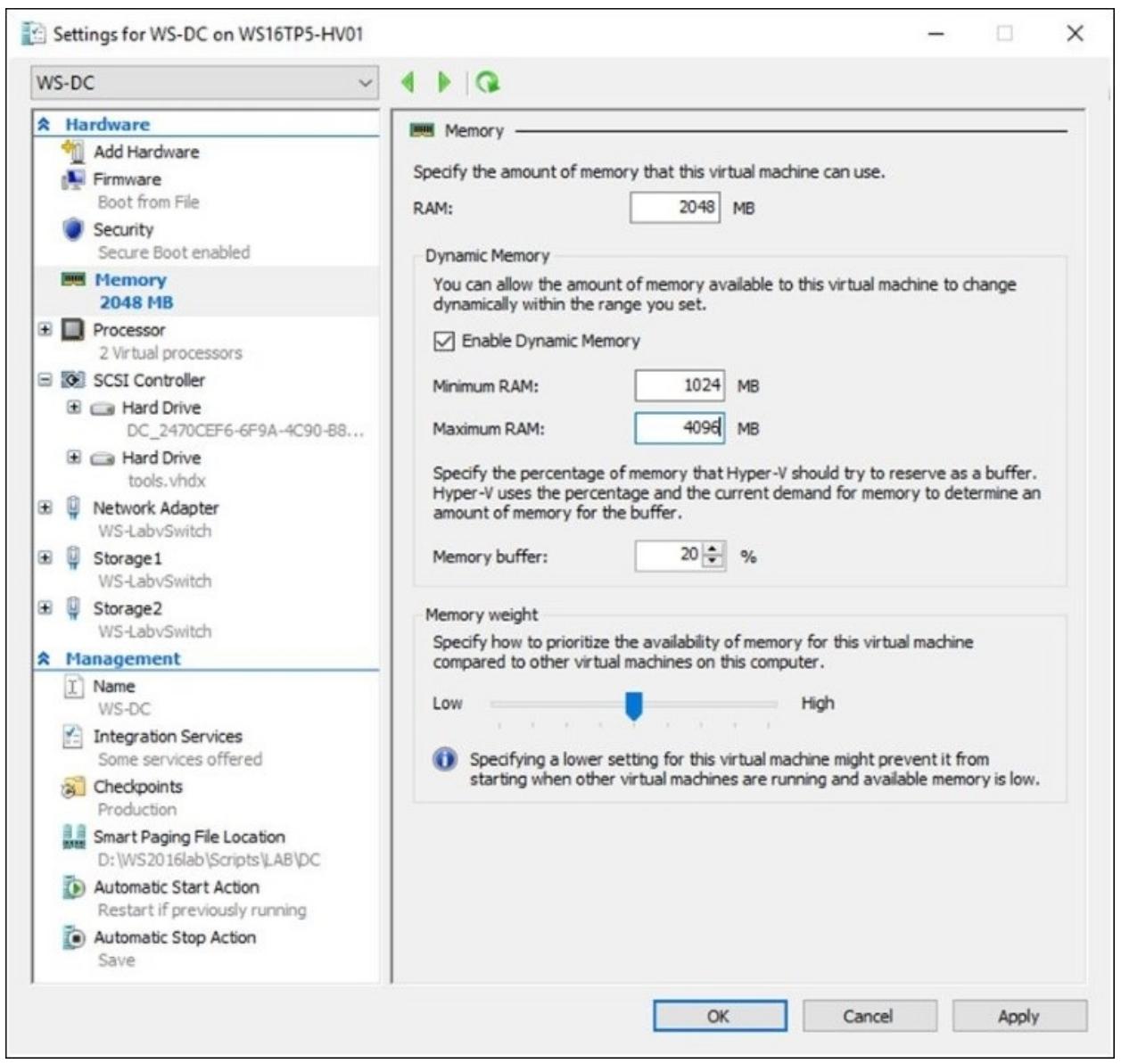Click the Integration Services icon
The image size is (1121, 1064).
click(73, 737)
